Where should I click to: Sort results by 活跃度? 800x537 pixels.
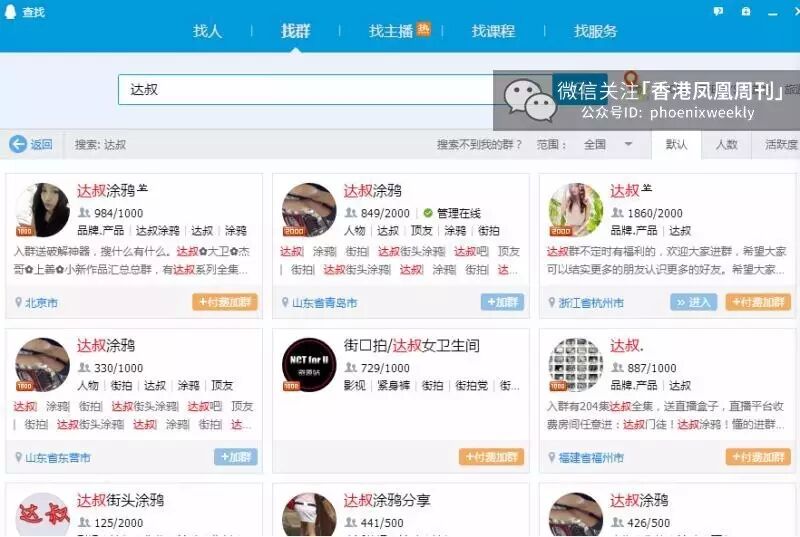pyautogui.click(x=781, y=144)
